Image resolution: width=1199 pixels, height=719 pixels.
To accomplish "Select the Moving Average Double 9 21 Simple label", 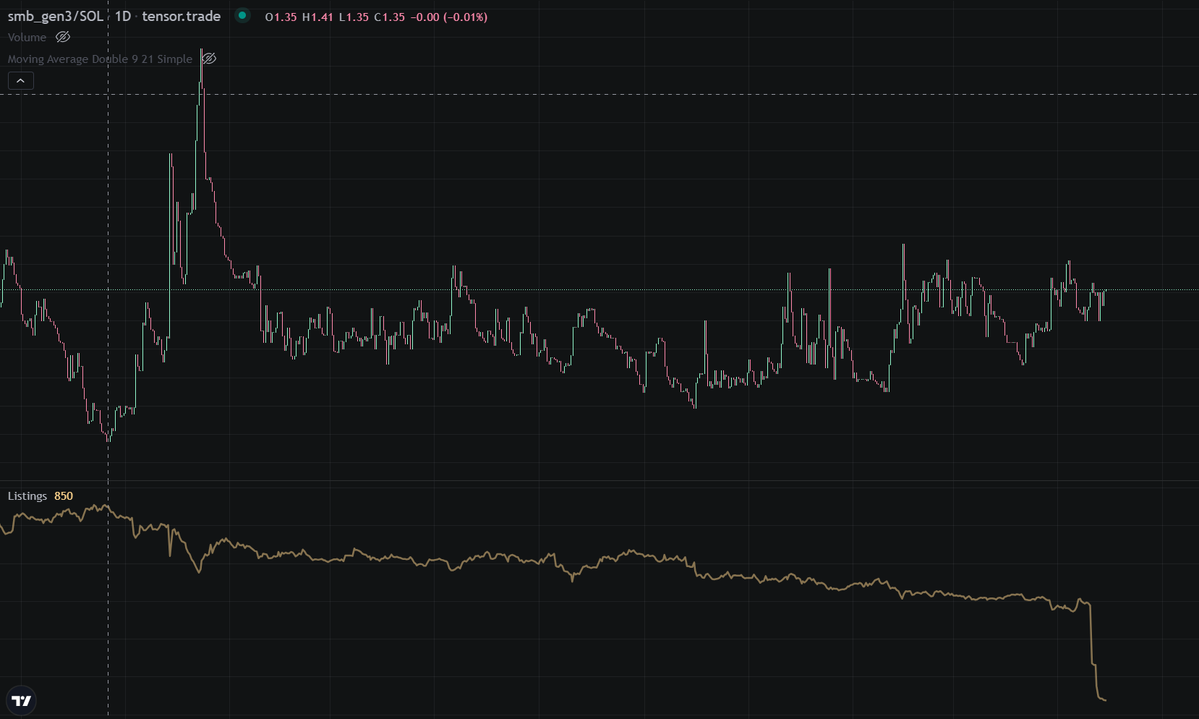I will tap(100, 59).
